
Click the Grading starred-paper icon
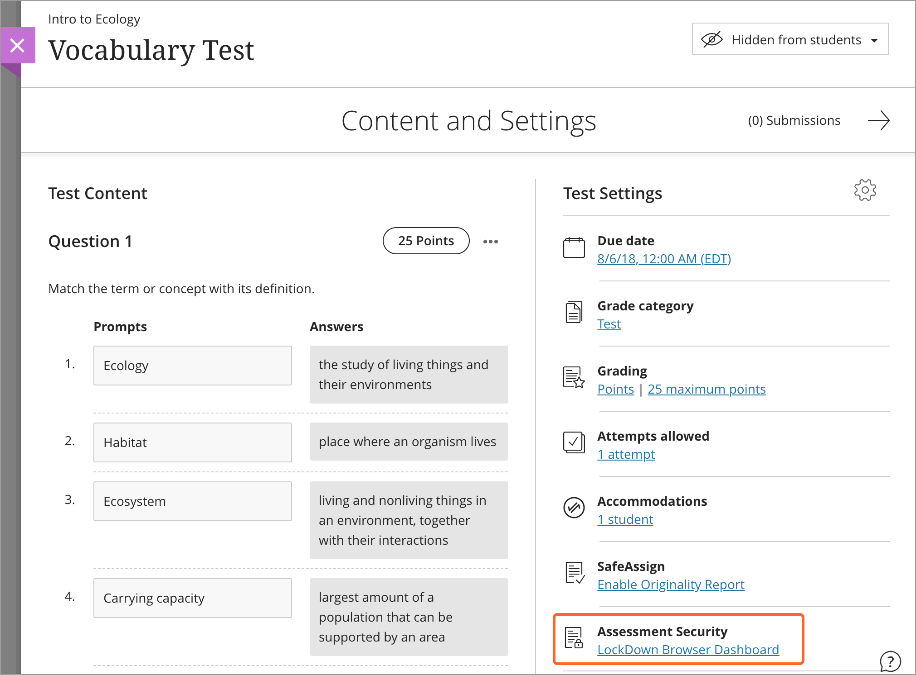pos(574,378)
